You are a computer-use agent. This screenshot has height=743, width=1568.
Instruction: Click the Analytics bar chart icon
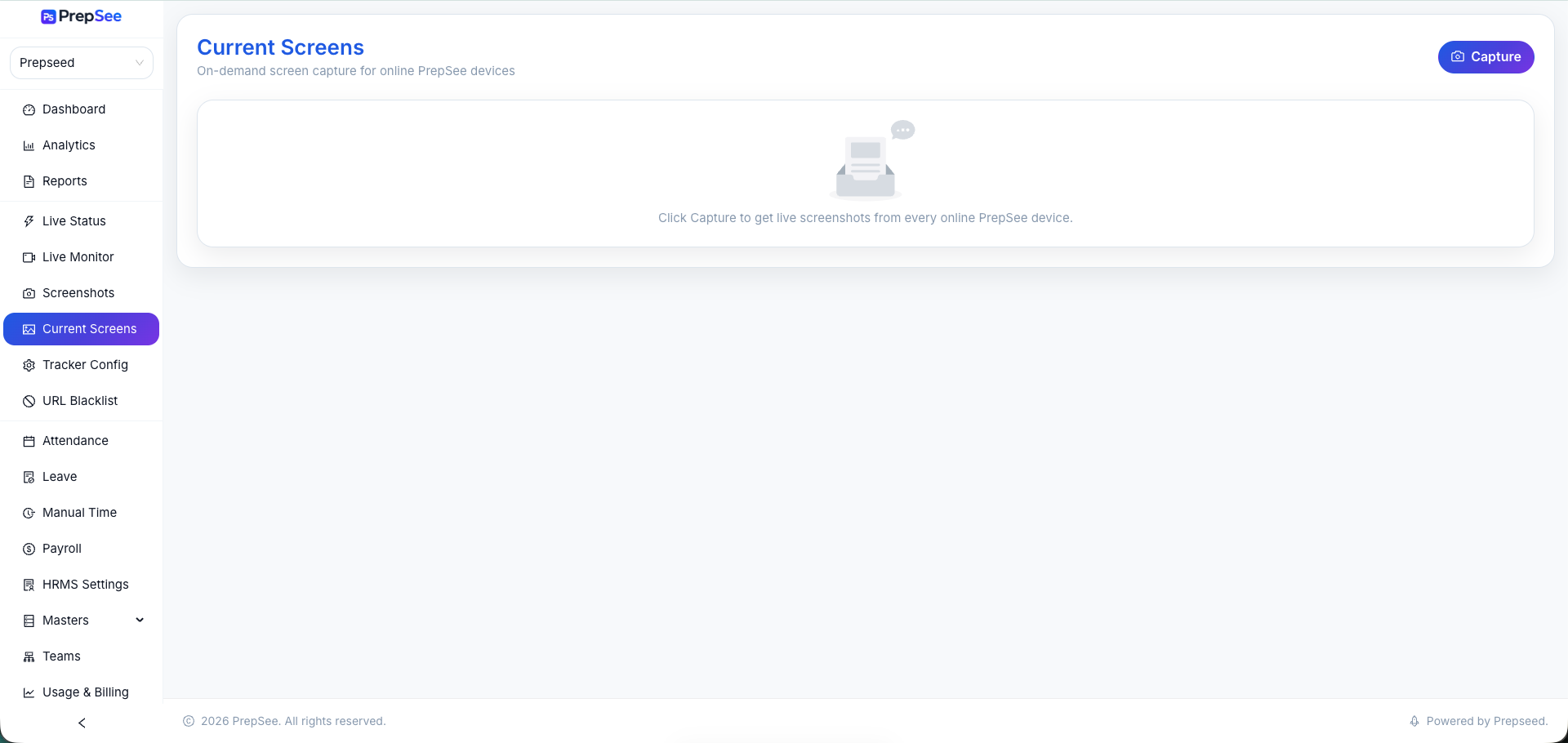29,146
